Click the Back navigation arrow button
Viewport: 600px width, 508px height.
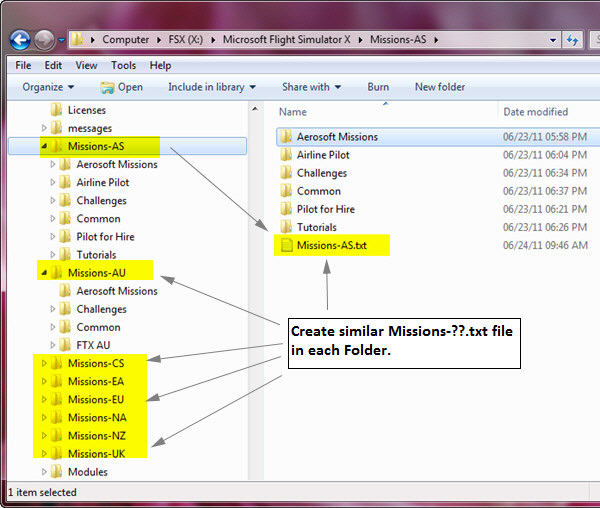pyautogui.click(x=19, y=39)
